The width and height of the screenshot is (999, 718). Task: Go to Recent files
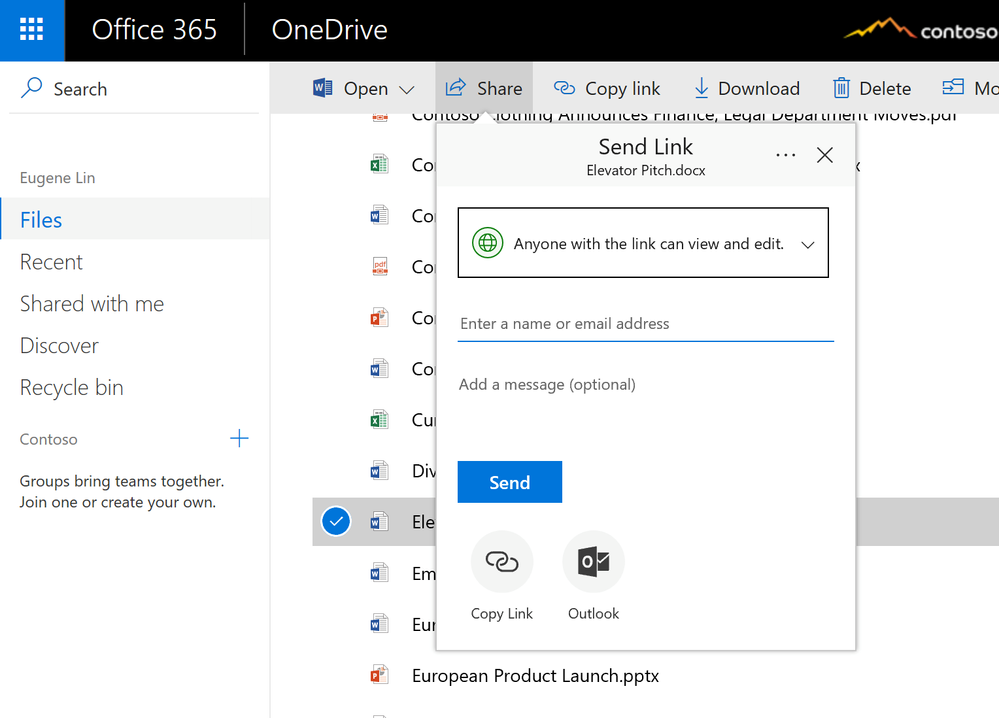coord(51,262)
